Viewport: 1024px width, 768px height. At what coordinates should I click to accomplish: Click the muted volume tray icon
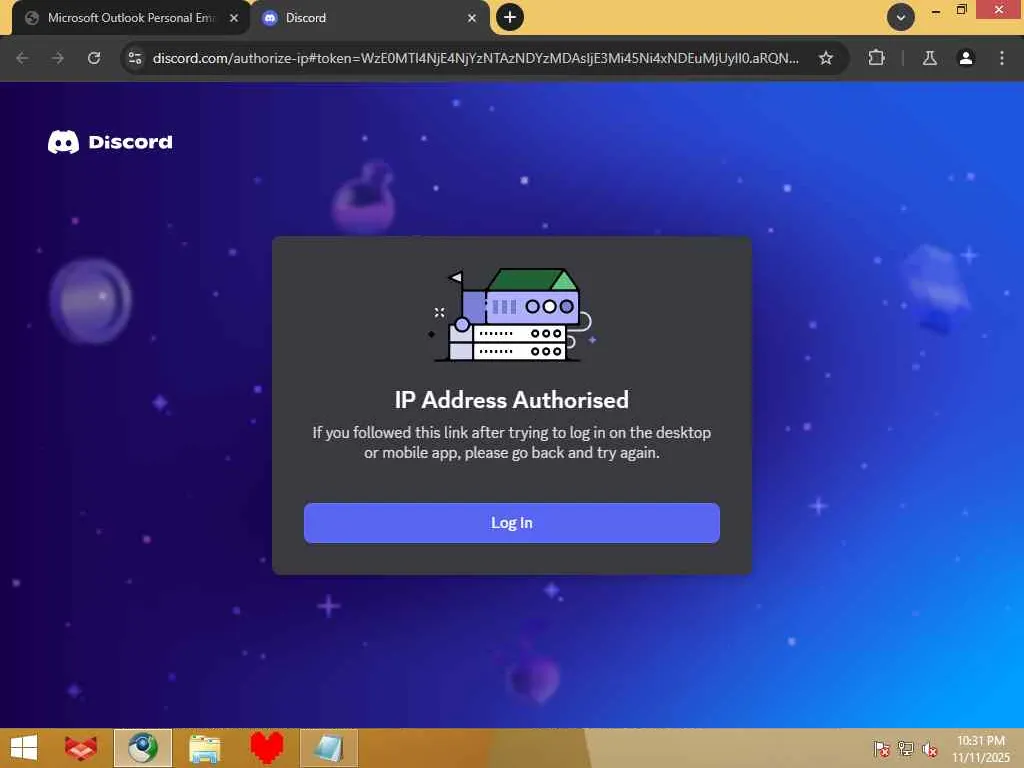coord(930,749)
